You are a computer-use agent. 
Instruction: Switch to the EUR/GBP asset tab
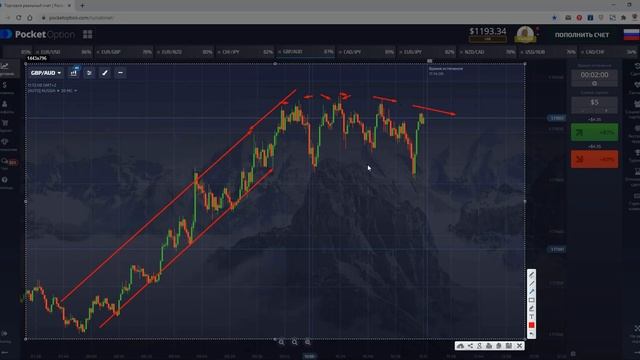[124, 52]
